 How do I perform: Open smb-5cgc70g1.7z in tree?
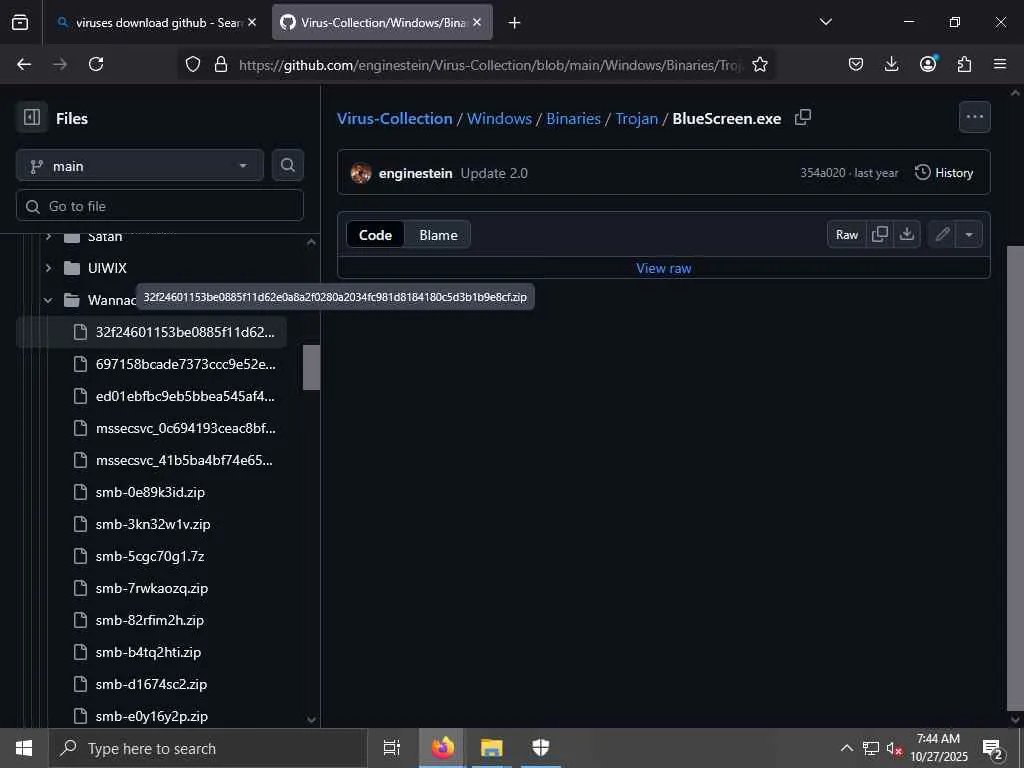(152, 556)
